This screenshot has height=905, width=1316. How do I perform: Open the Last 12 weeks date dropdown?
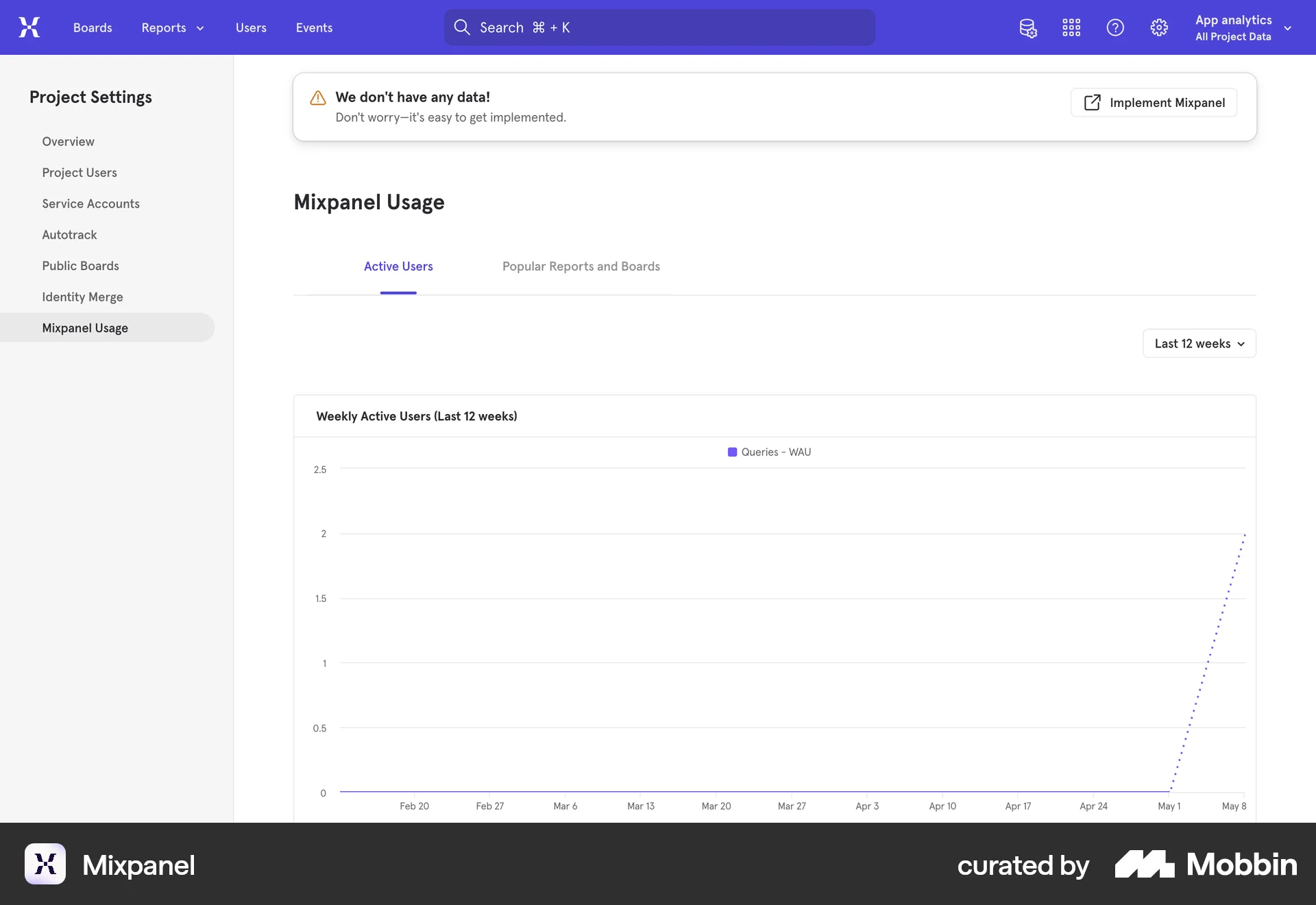point(1199,343)
